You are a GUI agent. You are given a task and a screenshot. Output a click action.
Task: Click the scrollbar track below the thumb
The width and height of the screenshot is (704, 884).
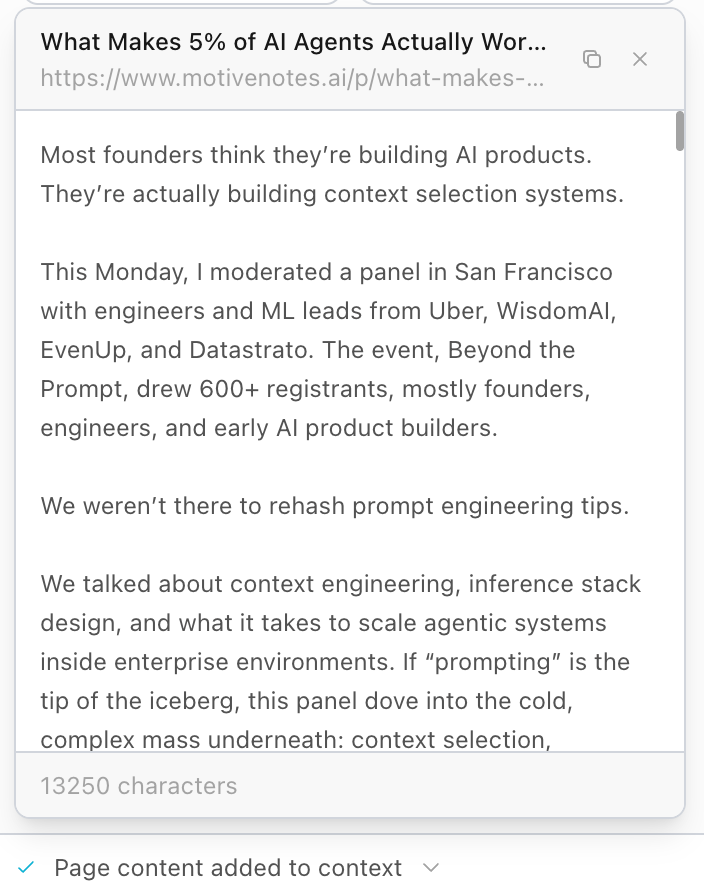point(680,450)
